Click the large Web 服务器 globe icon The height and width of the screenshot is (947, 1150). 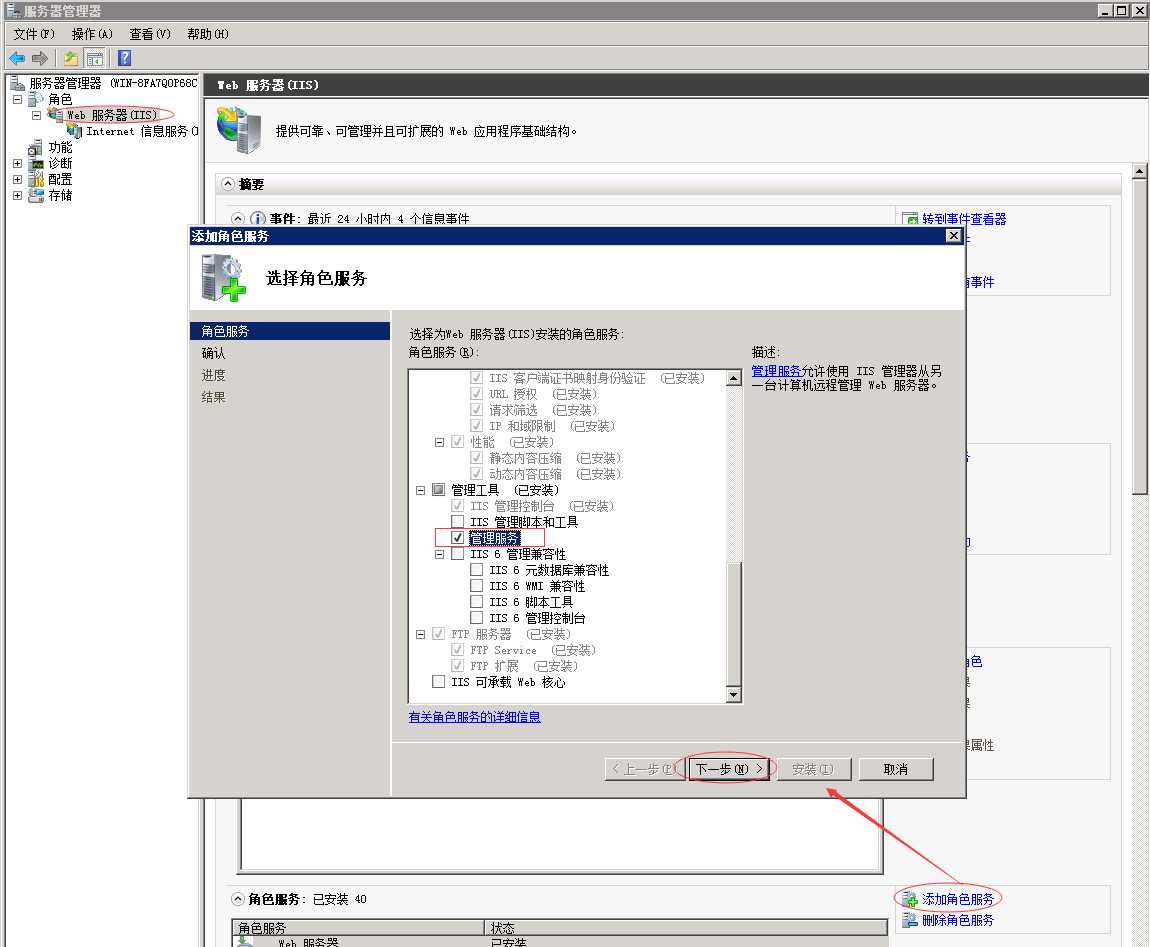point(239,130)
